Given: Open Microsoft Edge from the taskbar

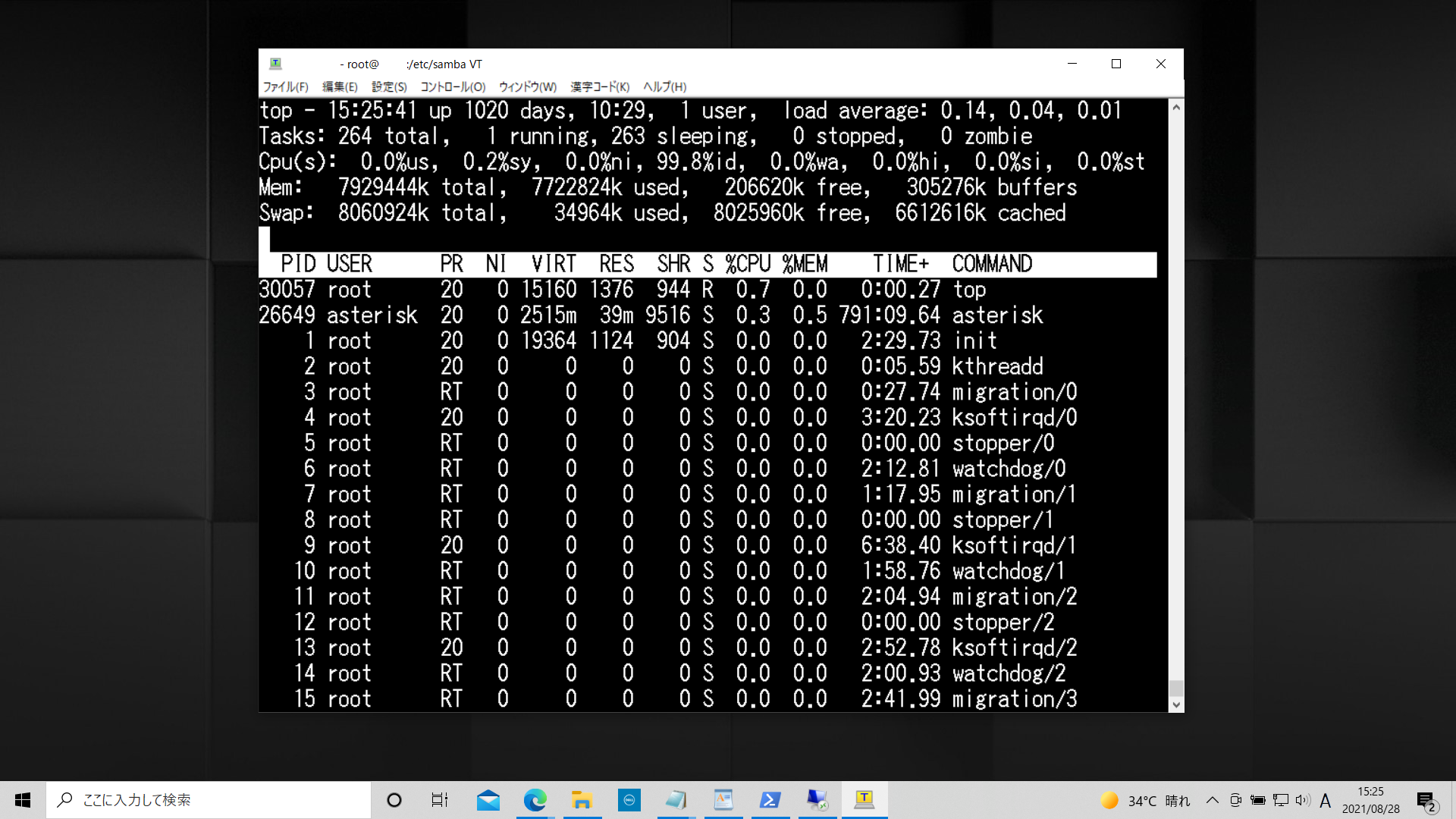Looking at the screenshot, I should click(536, 800).
